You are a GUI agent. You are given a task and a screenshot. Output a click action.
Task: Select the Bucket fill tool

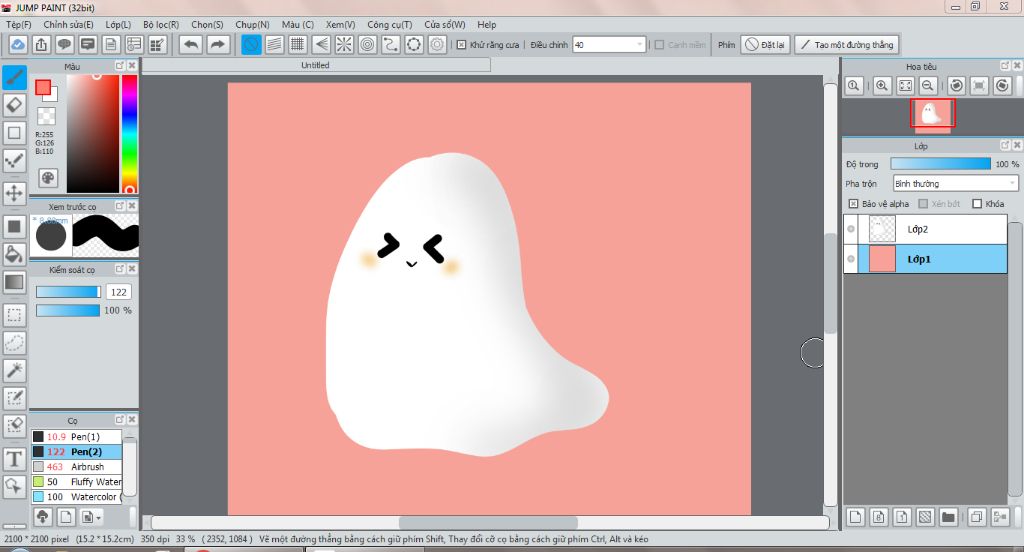[15, 254]
